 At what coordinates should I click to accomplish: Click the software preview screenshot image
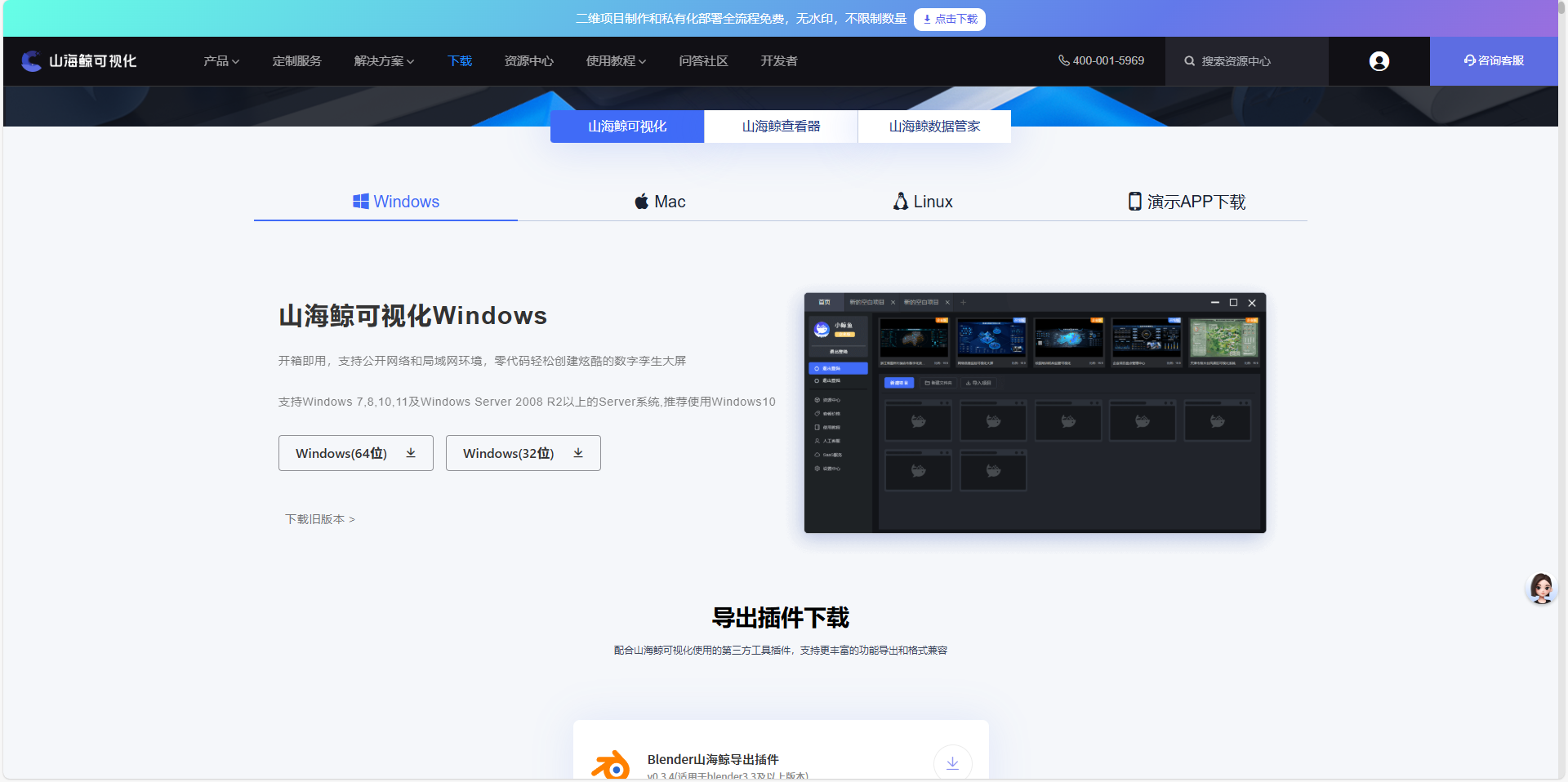point(1035,413)
